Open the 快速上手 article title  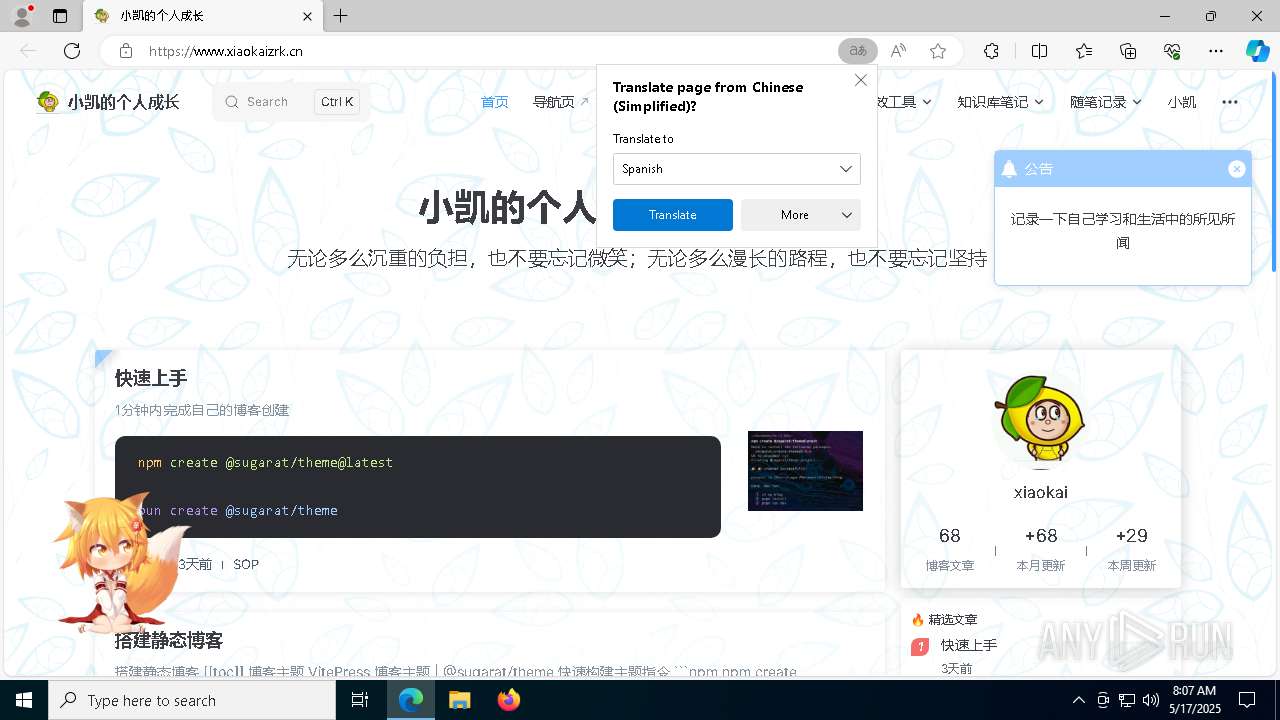coord(151,378)
